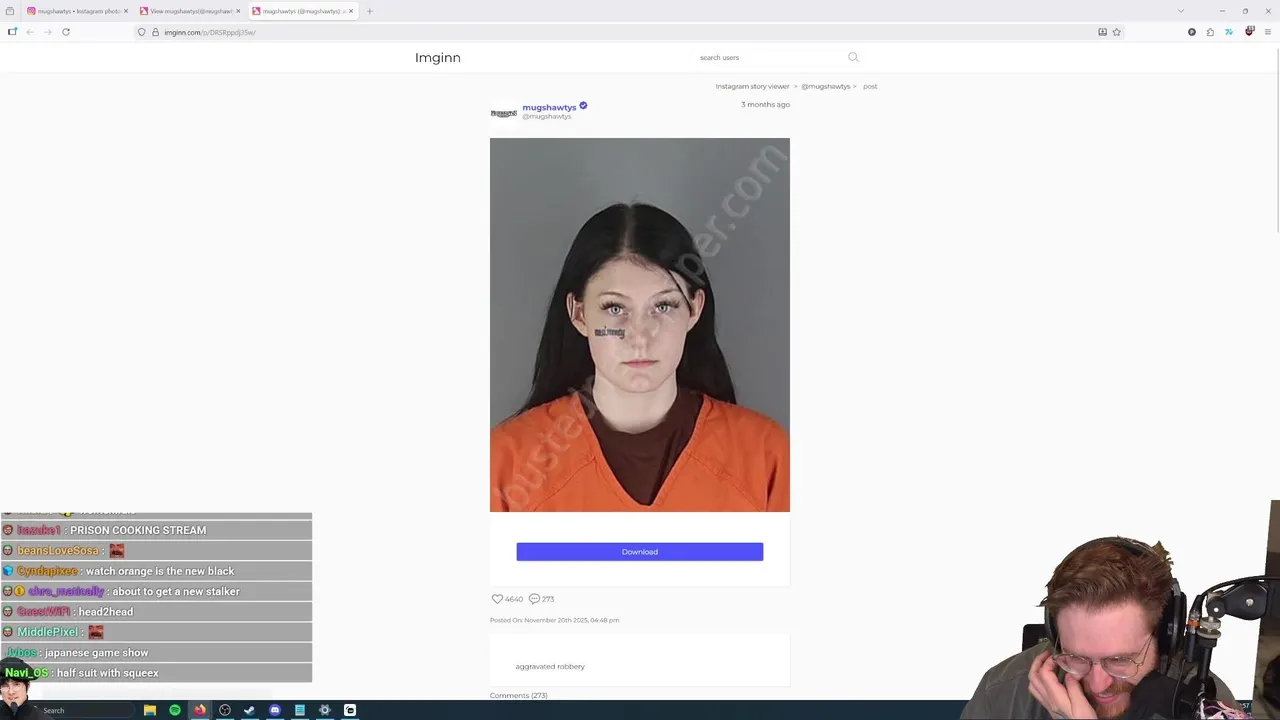Focus the 'search users' field
1280x720 pixels.
(x=770, y=58)
